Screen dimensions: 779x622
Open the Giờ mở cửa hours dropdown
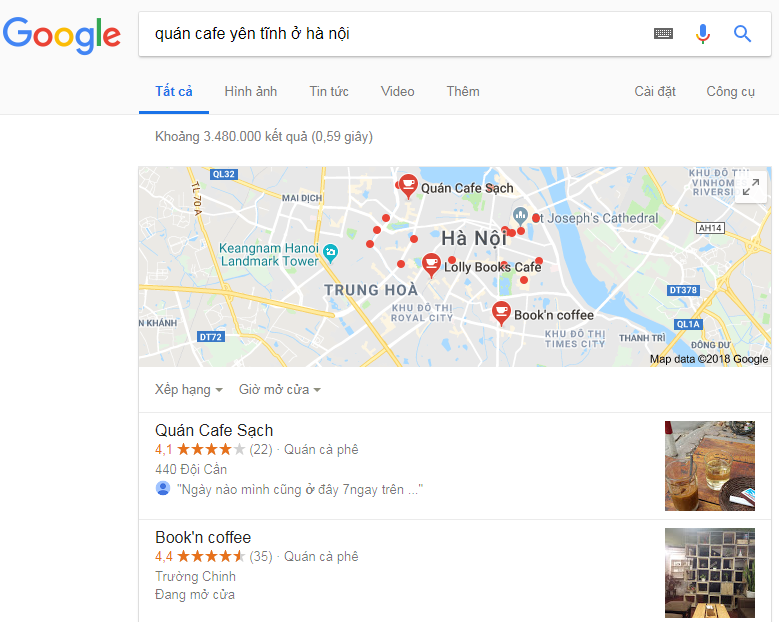point(280,389)
